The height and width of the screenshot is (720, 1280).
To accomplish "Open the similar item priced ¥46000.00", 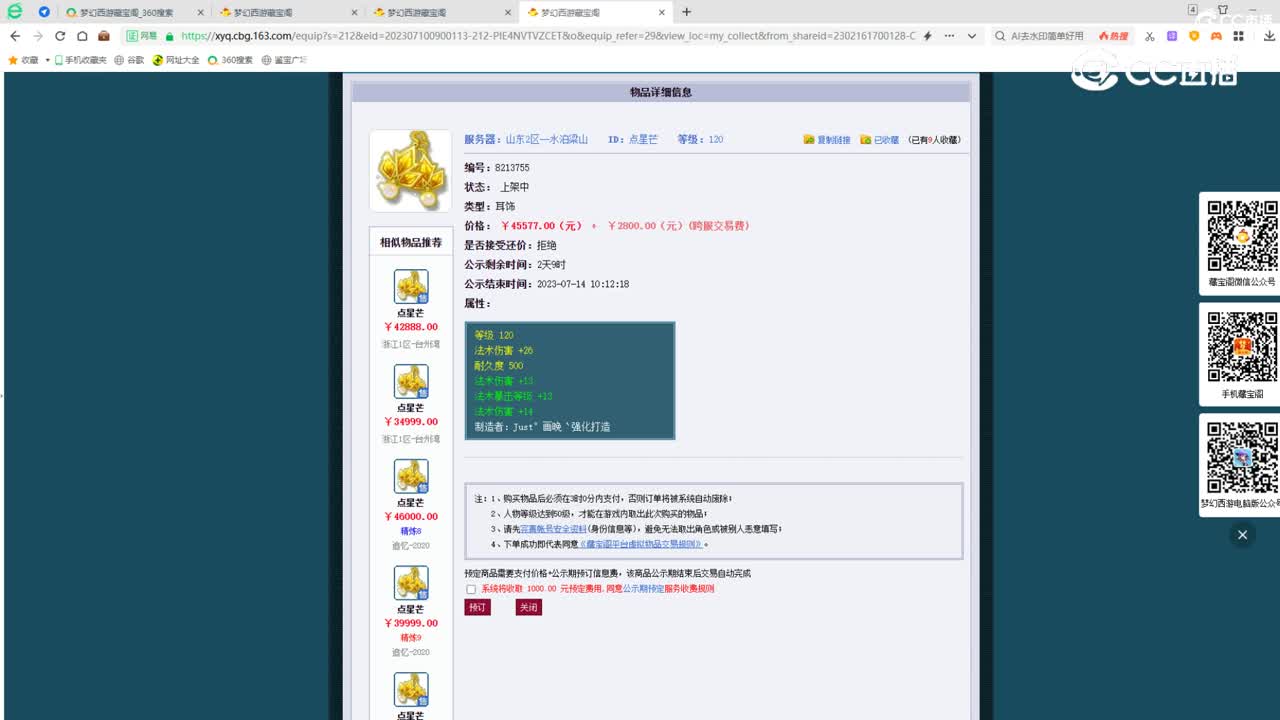I will (411, 476).
